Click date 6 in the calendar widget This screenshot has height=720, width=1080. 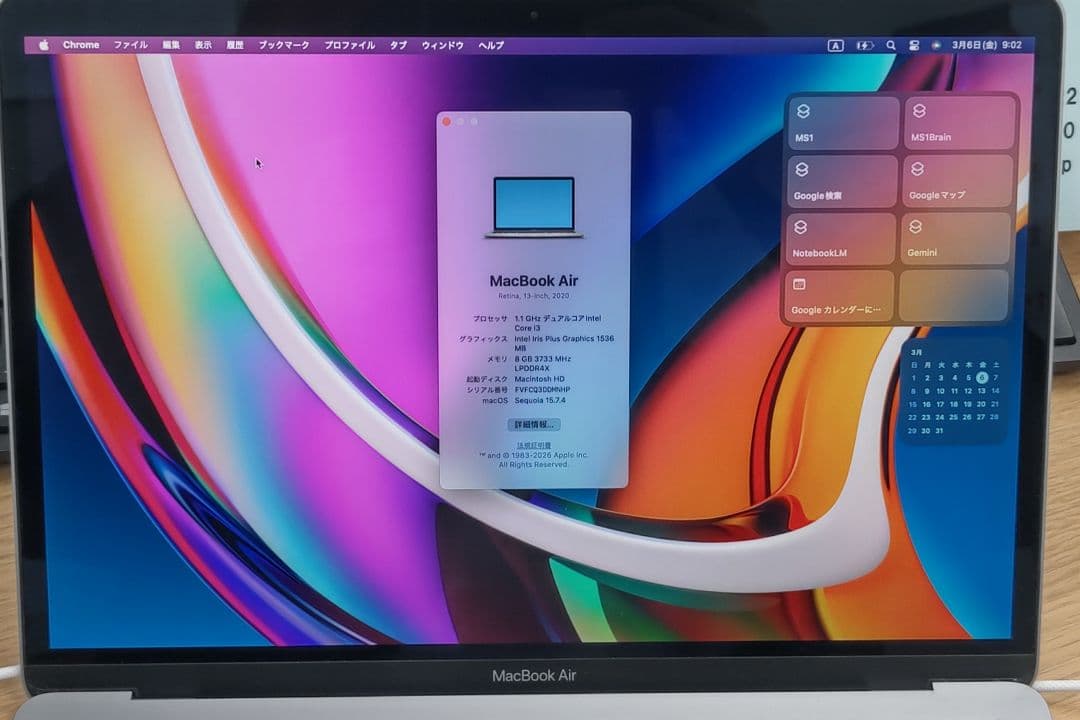(982, 378)
